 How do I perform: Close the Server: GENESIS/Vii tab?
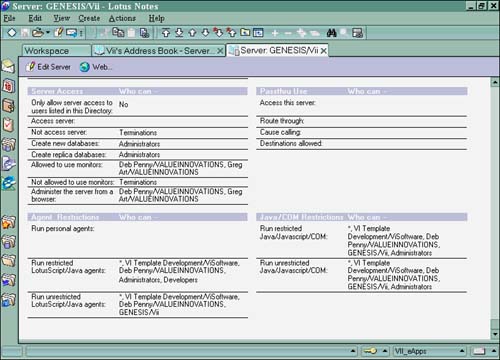tap(323, 51)
